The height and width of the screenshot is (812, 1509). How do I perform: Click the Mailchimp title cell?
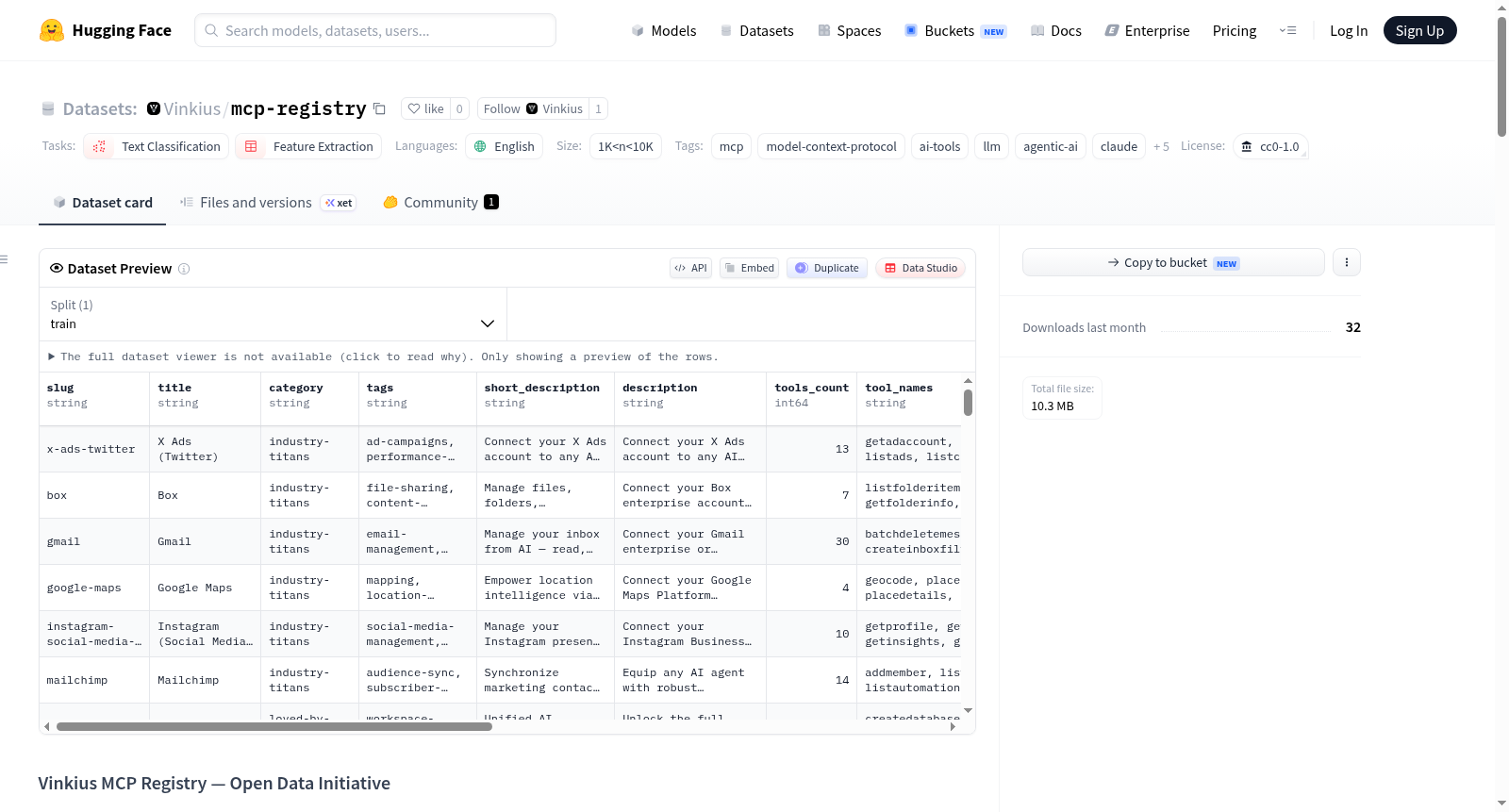pyautogui.click(x=206, y=680)
